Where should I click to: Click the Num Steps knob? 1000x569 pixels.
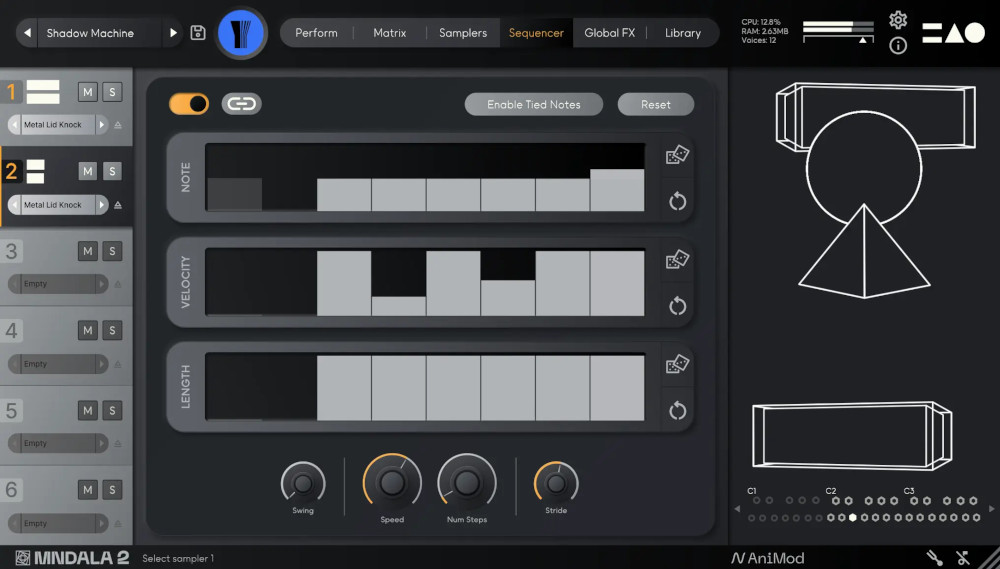coord(467,483)
